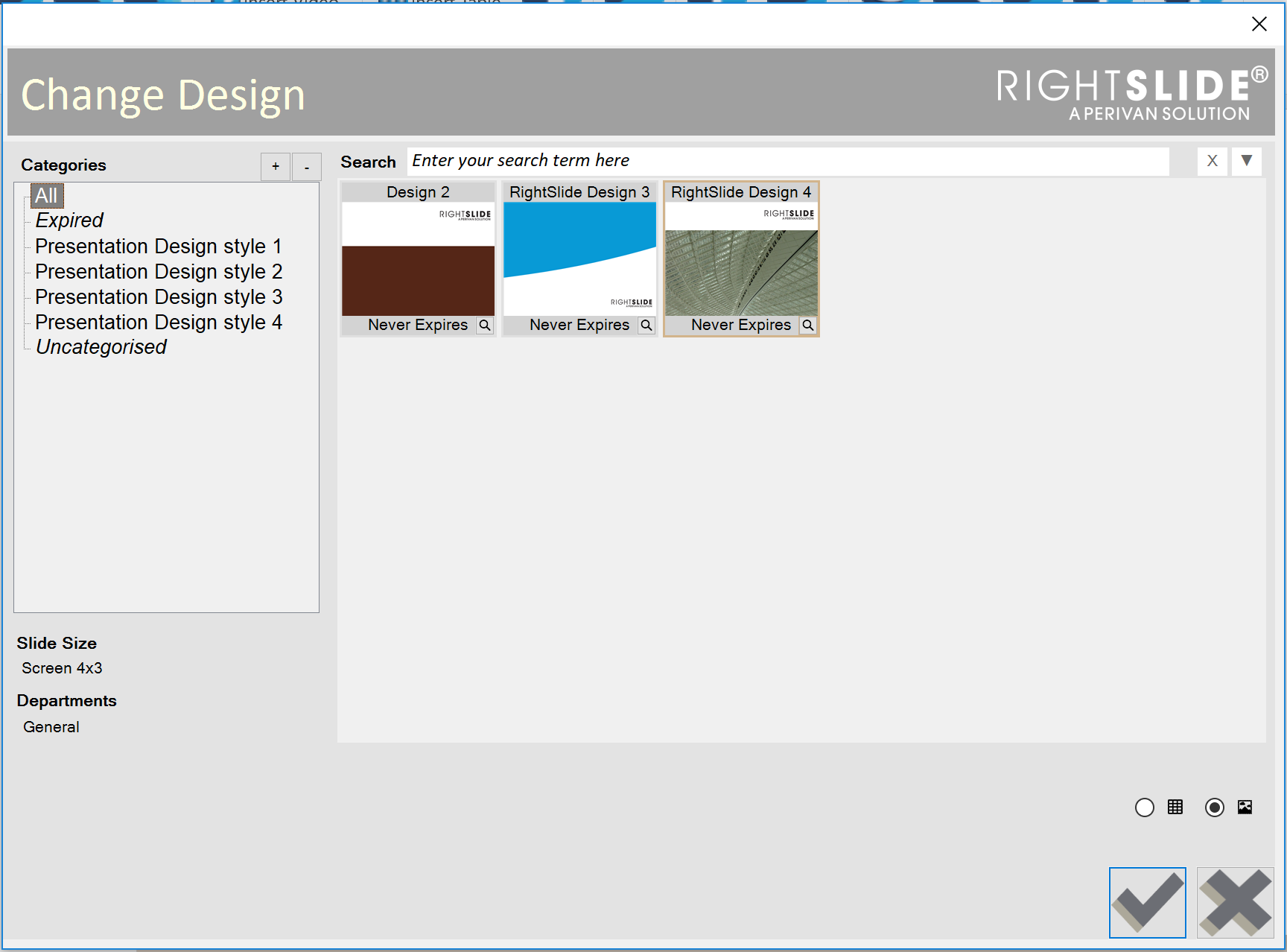Screen dimensions: 1287x952
Task: Select the Expired category
Action: pos(69,220)
